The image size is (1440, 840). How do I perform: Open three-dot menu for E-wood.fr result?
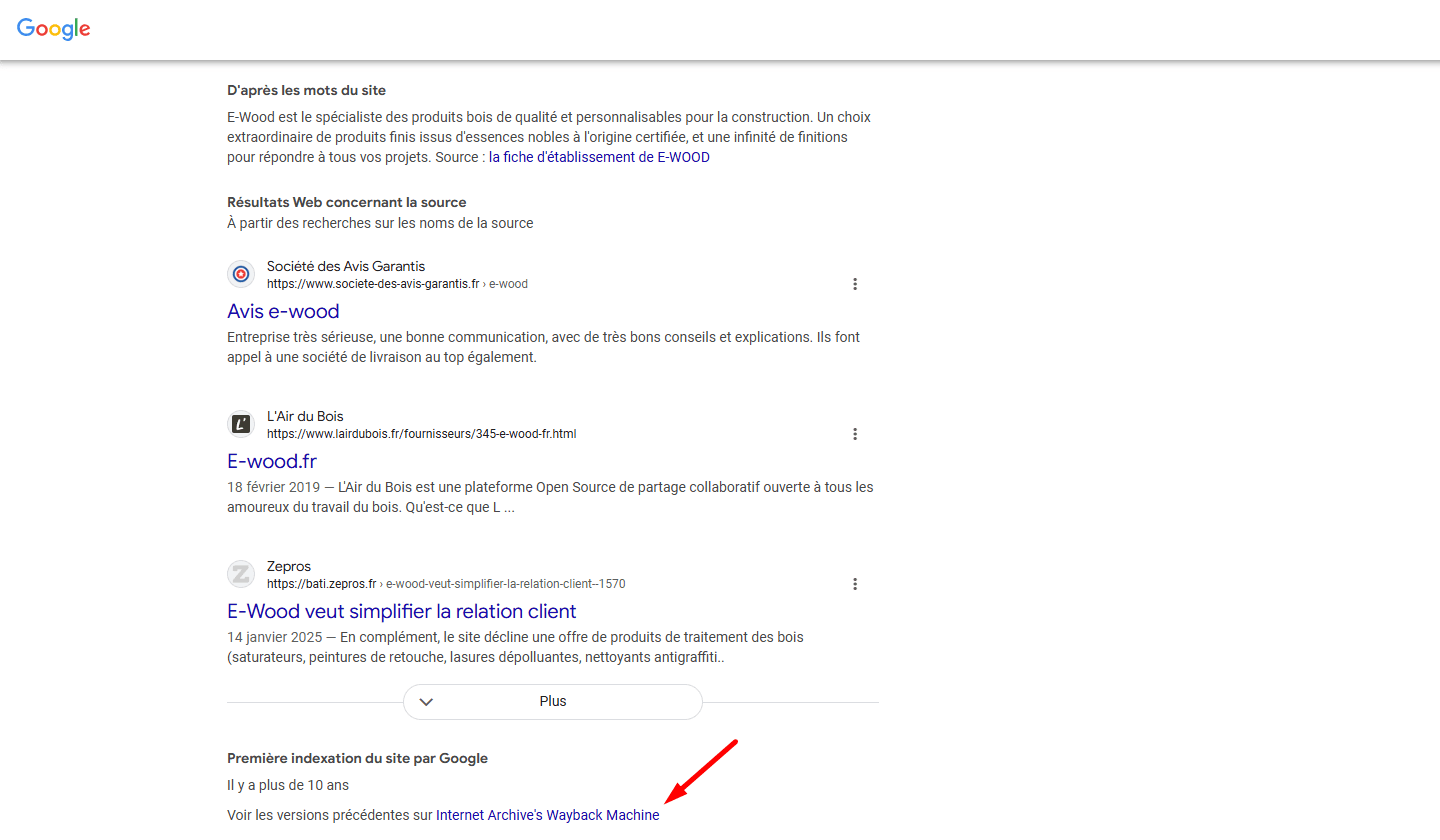click(855, 434)
